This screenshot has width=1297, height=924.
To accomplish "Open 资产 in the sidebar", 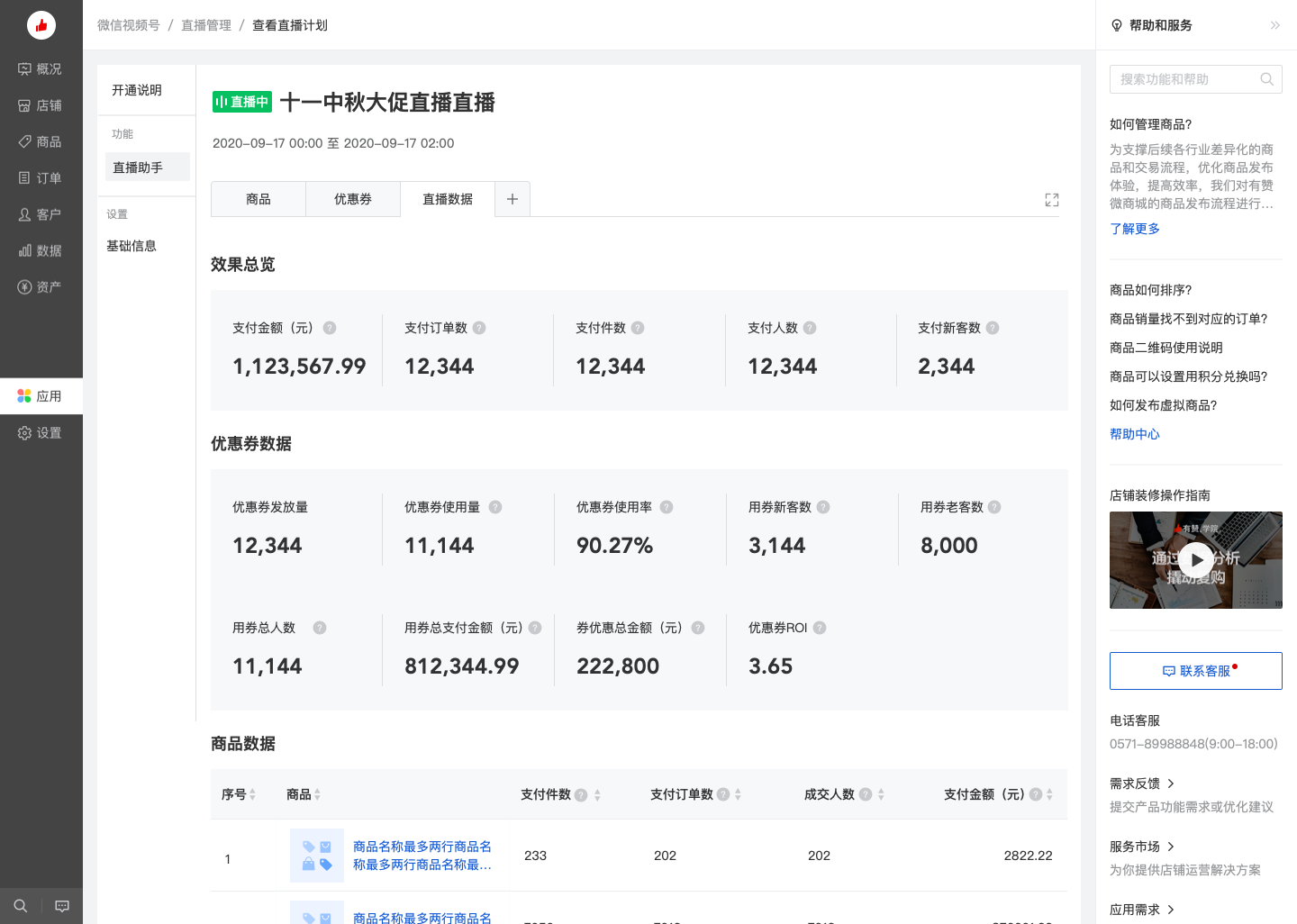I will [41, 286].
